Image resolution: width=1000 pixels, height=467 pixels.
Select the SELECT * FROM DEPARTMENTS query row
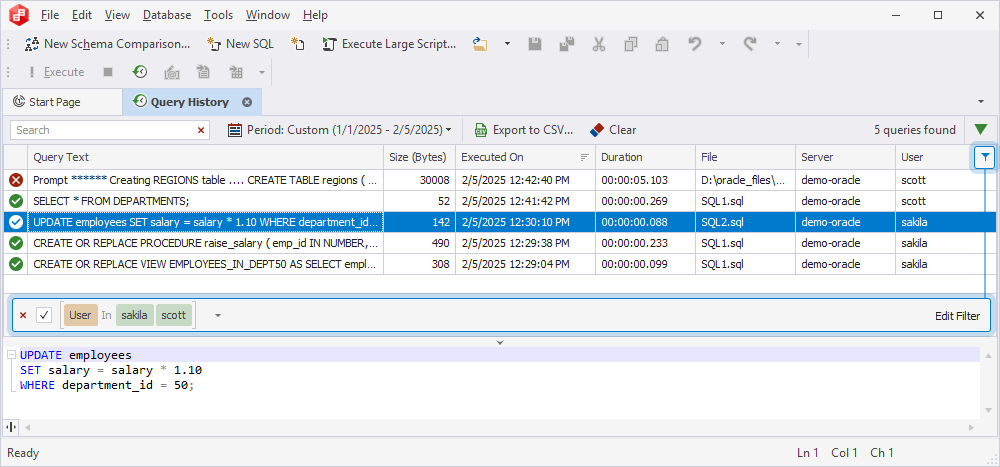point(499,202)
